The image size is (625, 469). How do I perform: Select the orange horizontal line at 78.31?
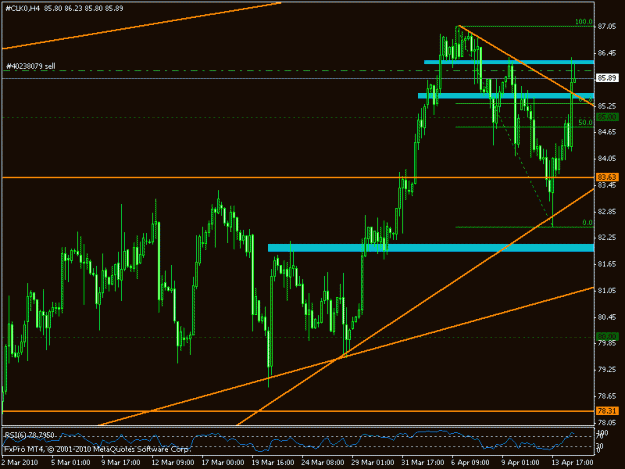click(298, 411)
